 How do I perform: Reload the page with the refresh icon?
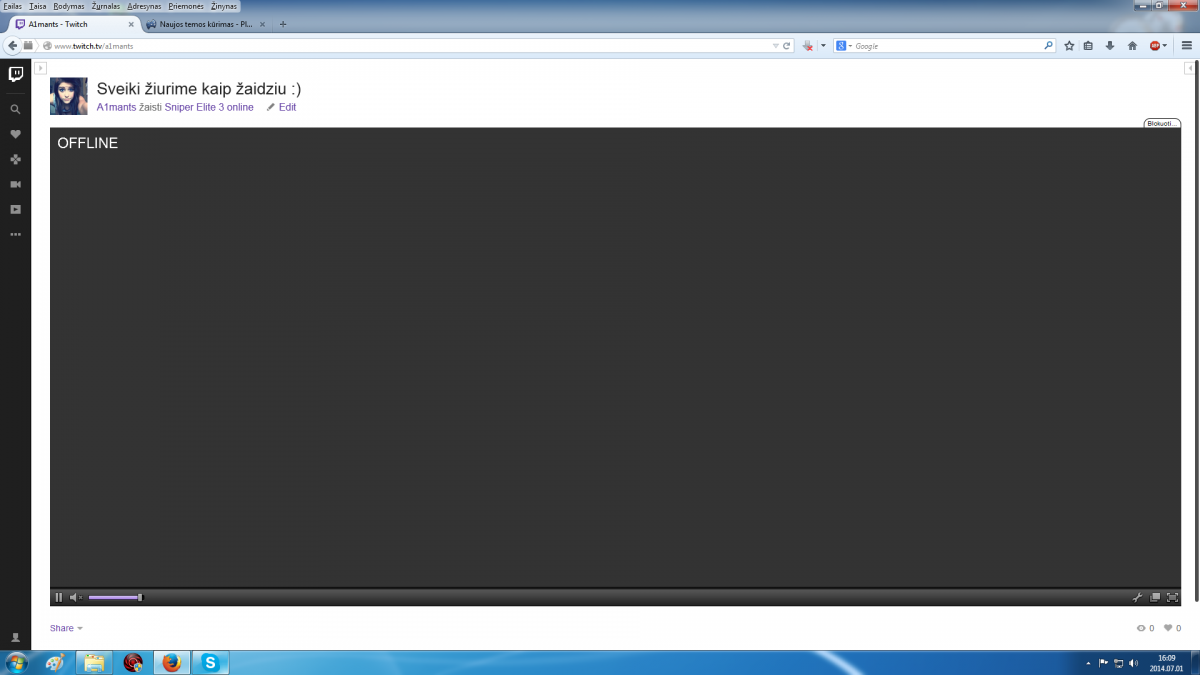tap(787, 46)
